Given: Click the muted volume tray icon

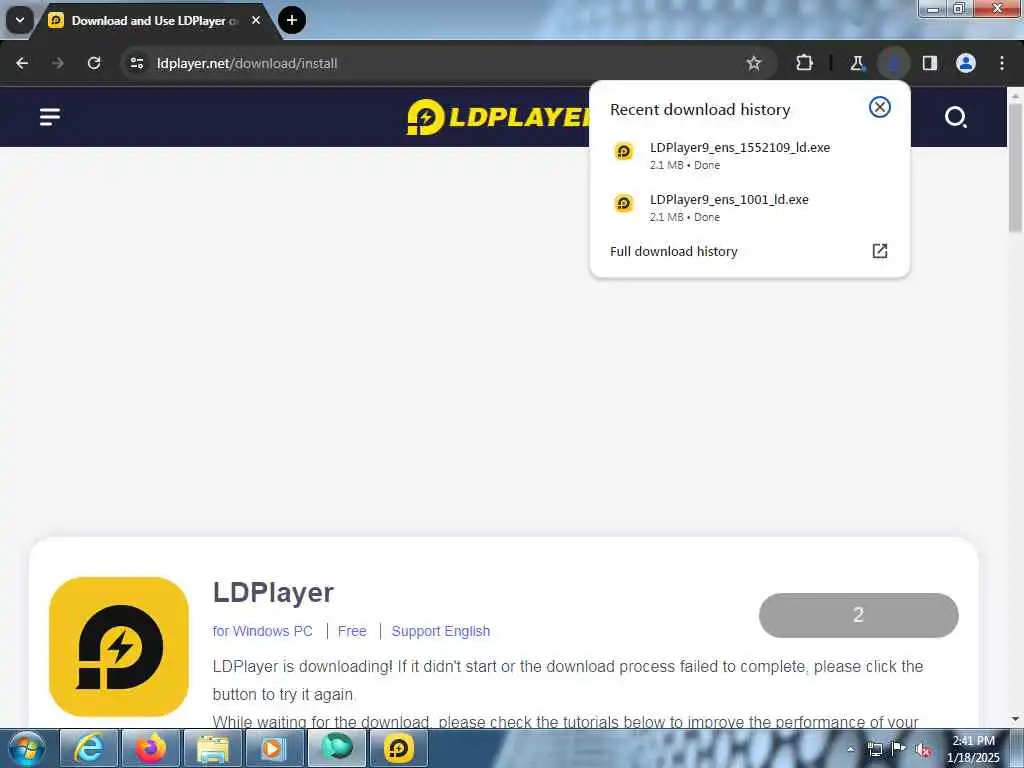Looking at the screenshot, I should [923, 749].
